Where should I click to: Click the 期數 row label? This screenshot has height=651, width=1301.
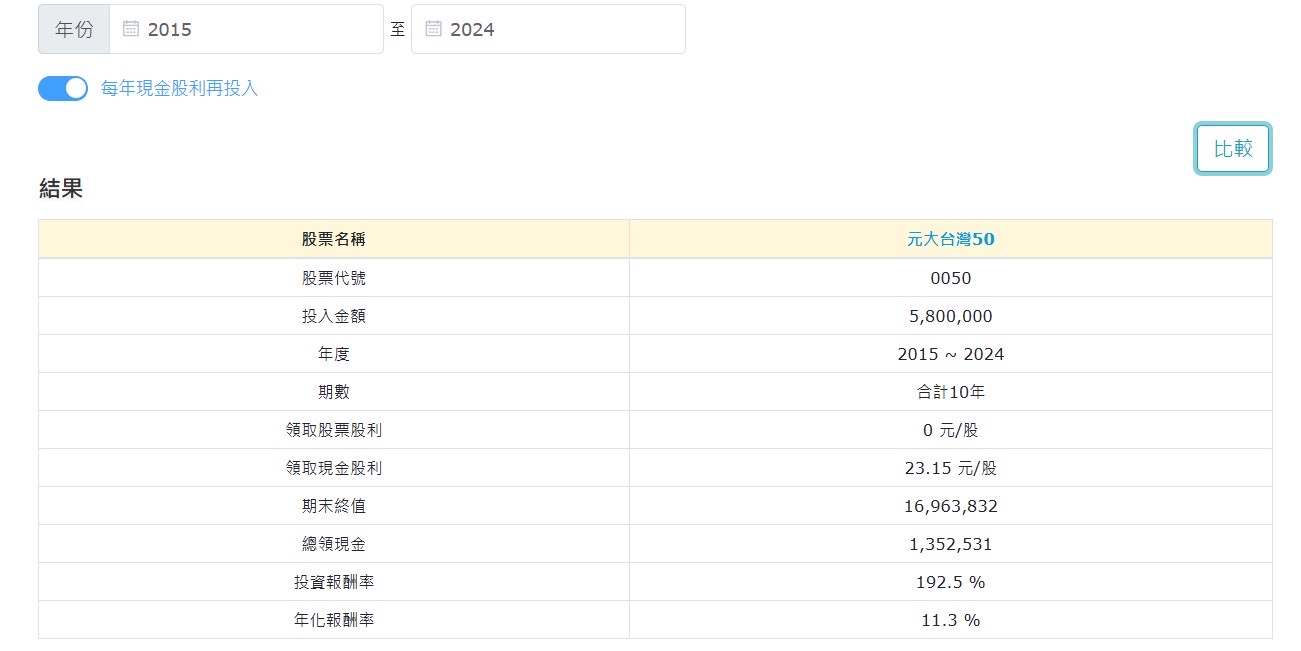pyautogui.click(x=334, y=392)
